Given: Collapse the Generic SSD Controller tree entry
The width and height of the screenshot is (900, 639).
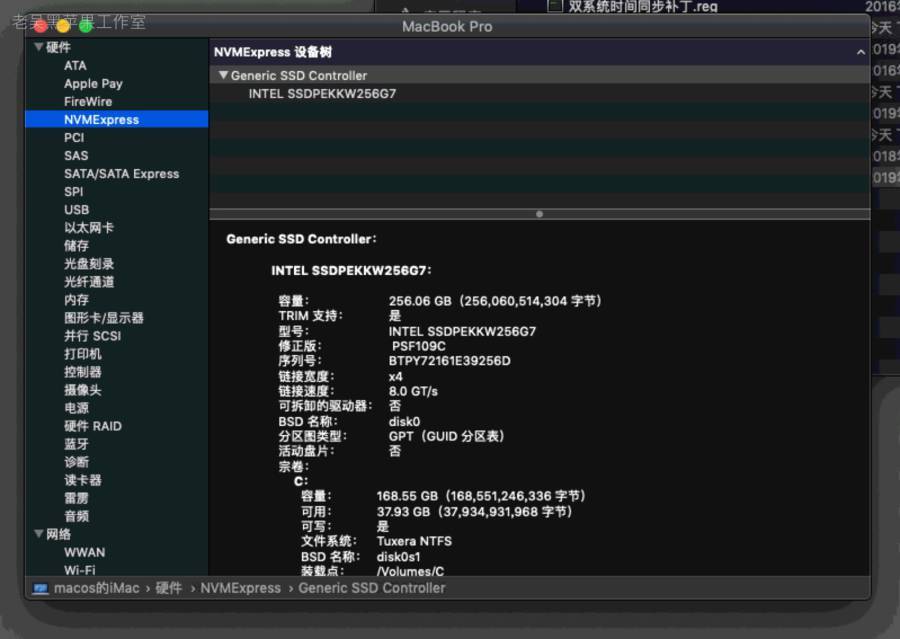Looking at the screenshot, I should (x=223, y=75).
